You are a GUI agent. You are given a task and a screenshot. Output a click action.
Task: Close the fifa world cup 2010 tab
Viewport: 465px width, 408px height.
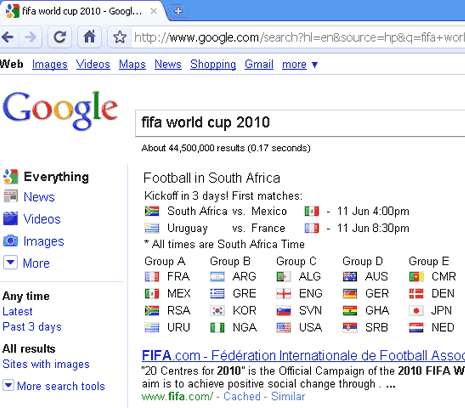coord(153,11)
